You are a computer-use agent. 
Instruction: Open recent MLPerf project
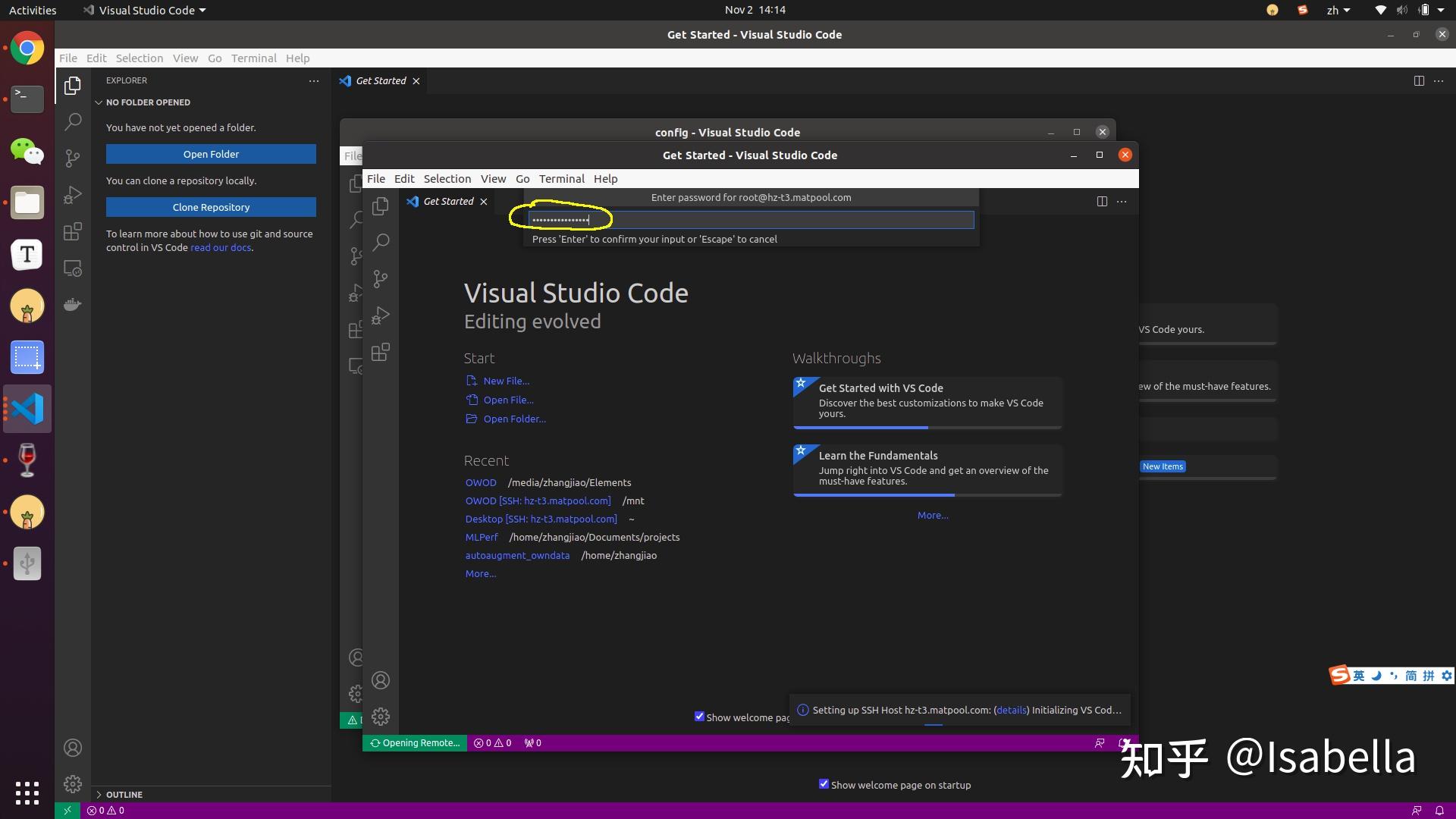click(x=482, y=538)
